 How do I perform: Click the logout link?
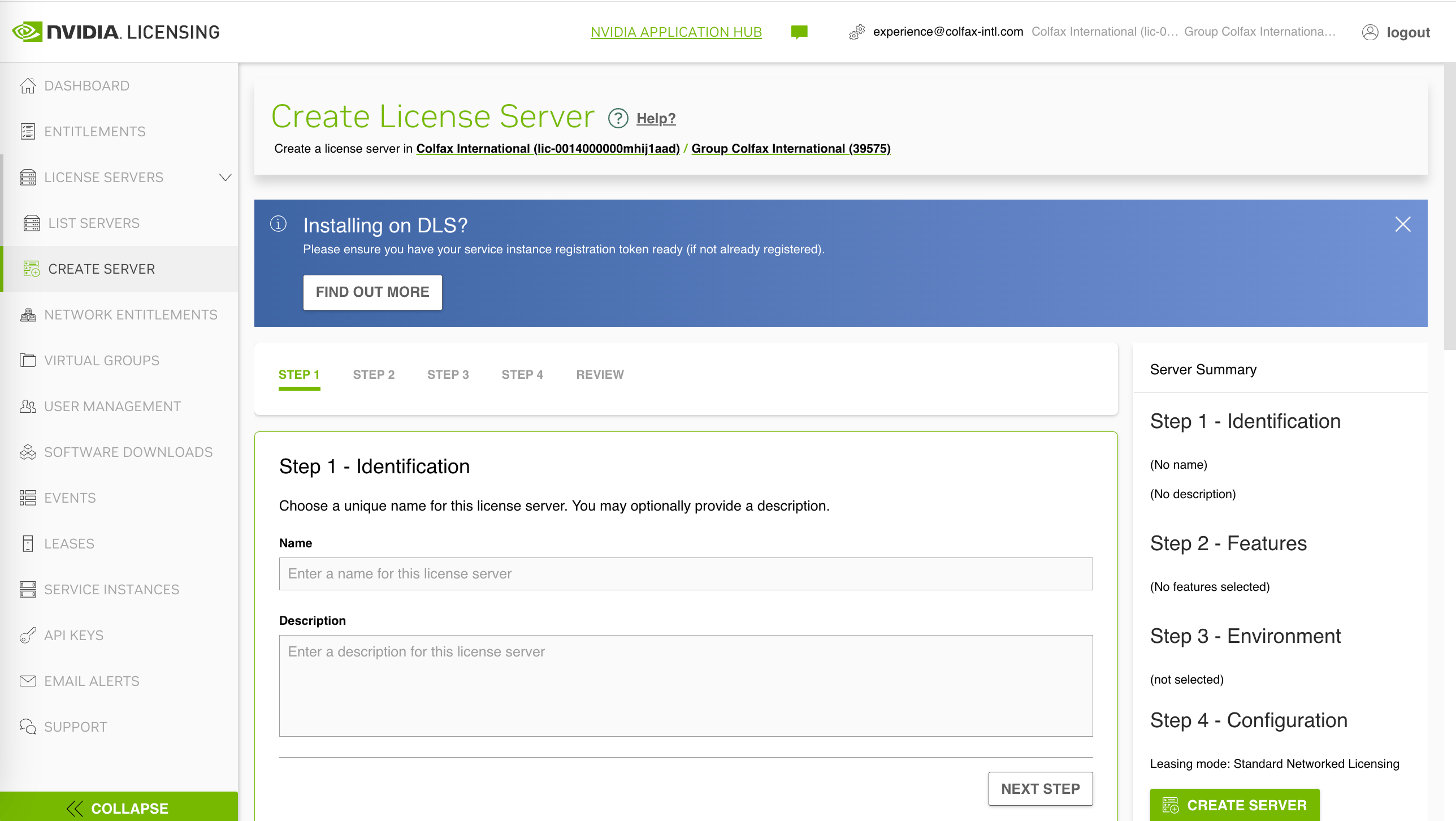pyautogui.click(x=1408, y=32)
